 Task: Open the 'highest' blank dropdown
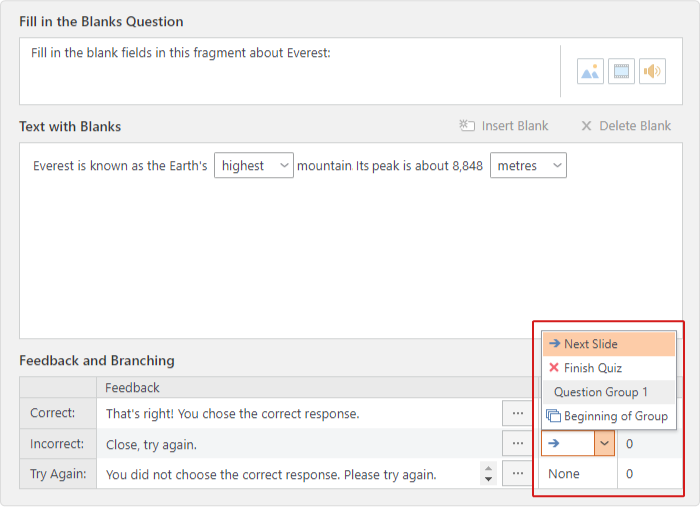254,165
